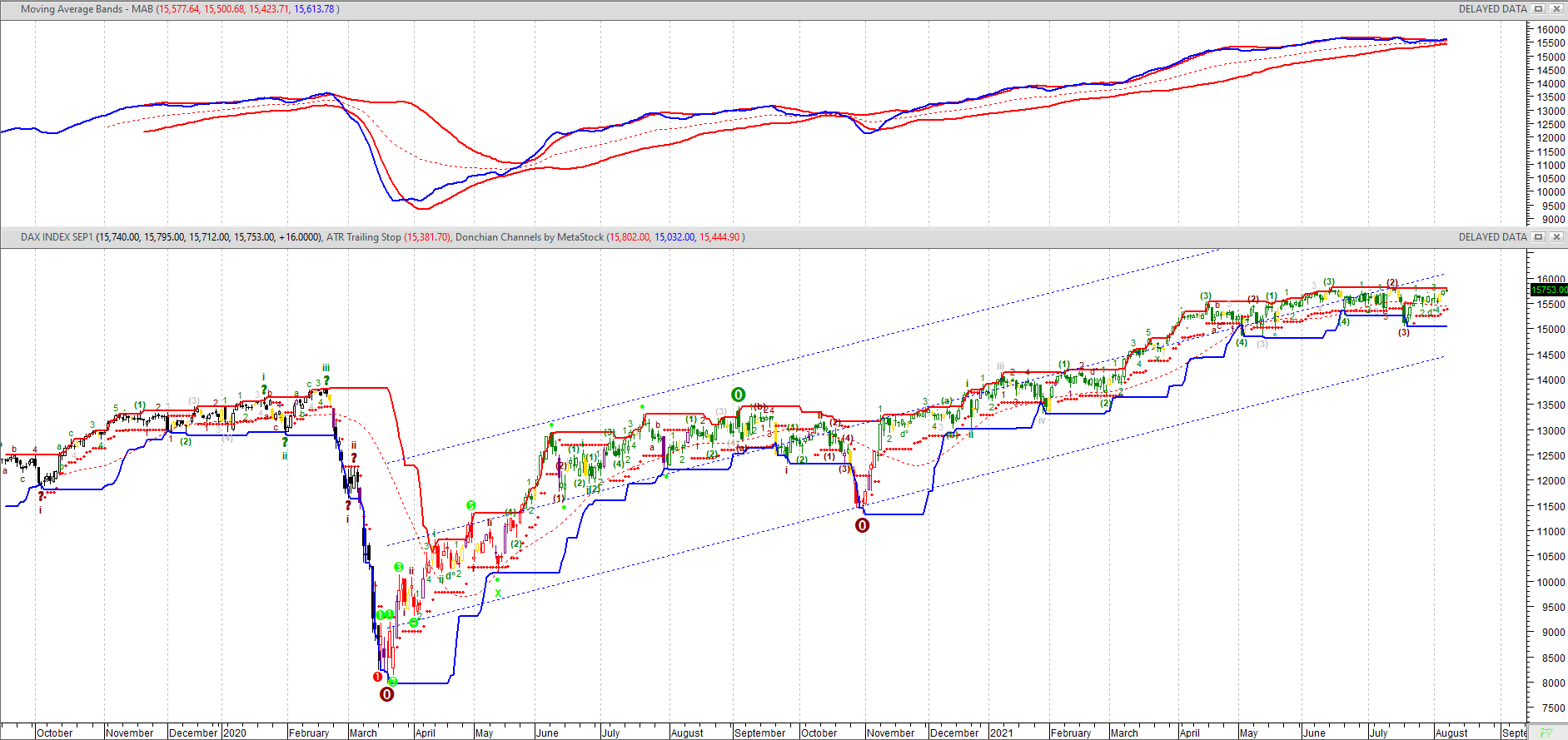This screenshot has height=740, width=1568.
Task: Click the 'August' 2020 date axis label
Action: (x=687, y=733)
